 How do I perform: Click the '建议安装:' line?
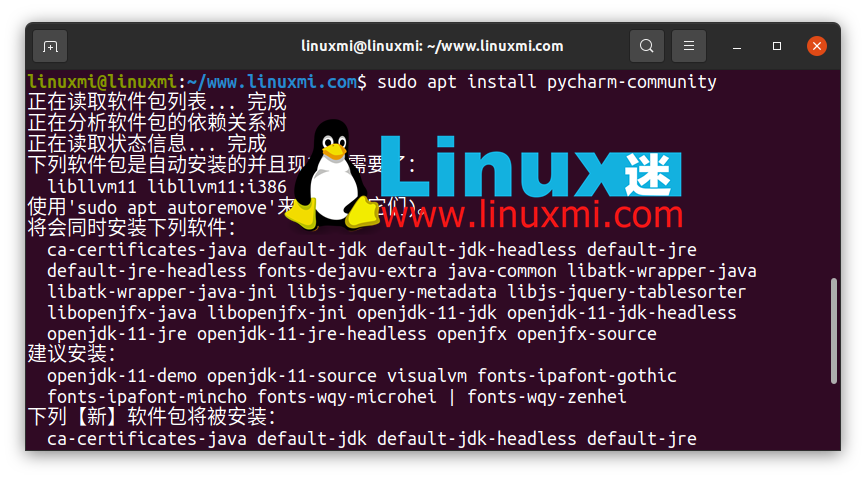tap(72, 354)
